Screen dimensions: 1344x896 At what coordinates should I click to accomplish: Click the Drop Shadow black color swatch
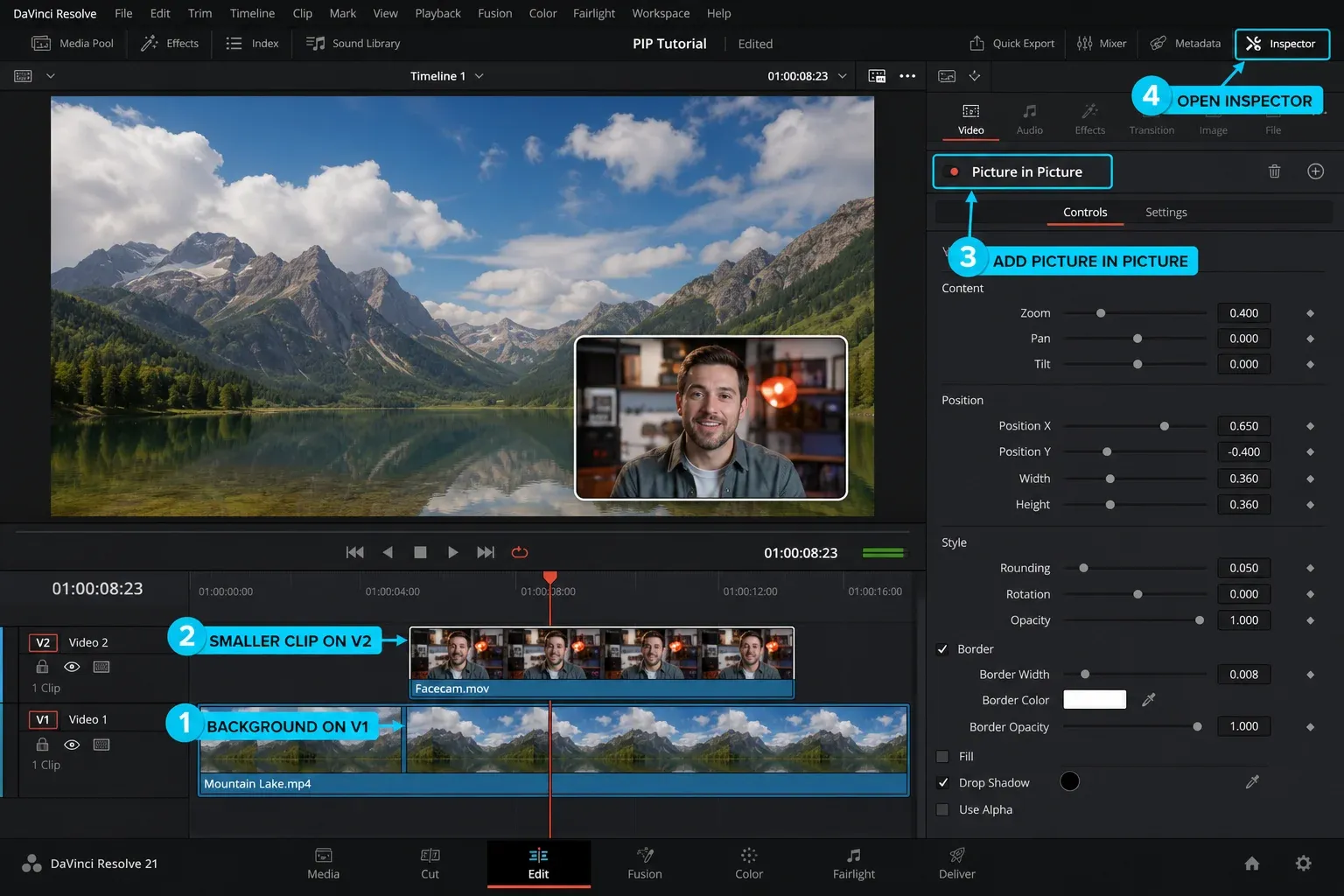pyautogui.click(x=1069, y=781)
